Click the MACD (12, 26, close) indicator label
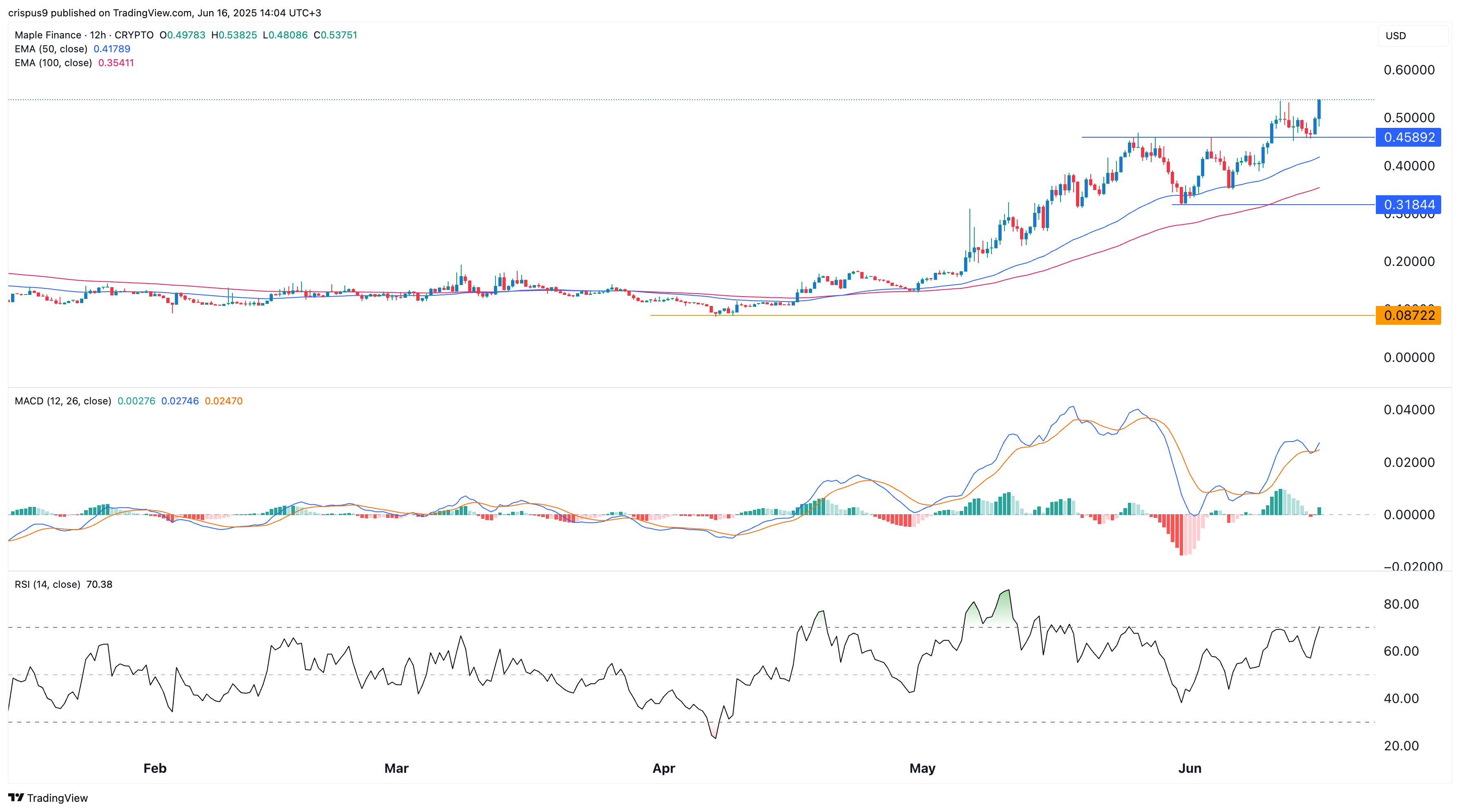Screen dimensions: 1460x812 [x=63, y=401]
